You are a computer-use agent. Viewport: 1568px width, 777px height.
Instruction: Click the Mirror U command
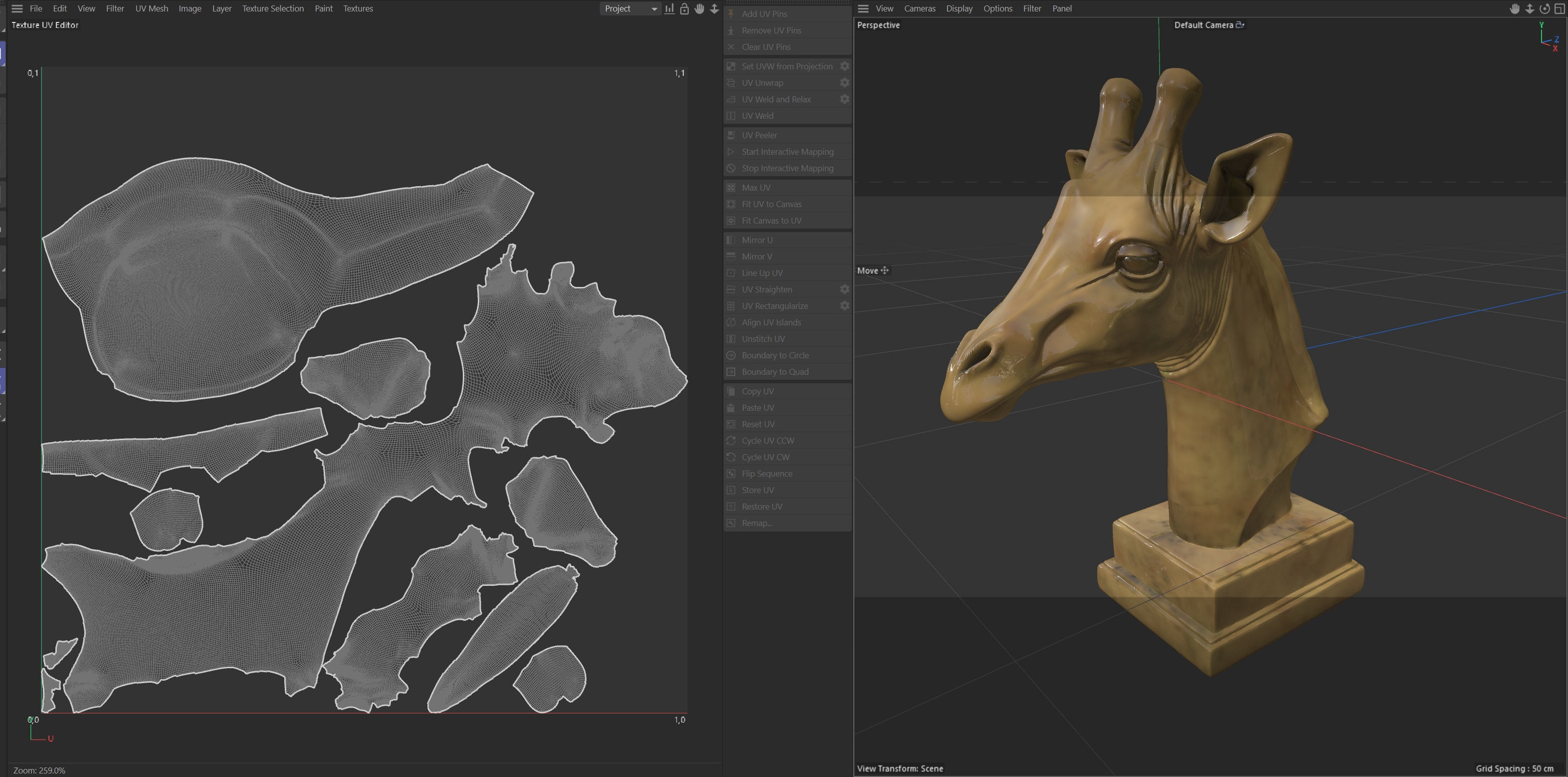pos(757,240)
